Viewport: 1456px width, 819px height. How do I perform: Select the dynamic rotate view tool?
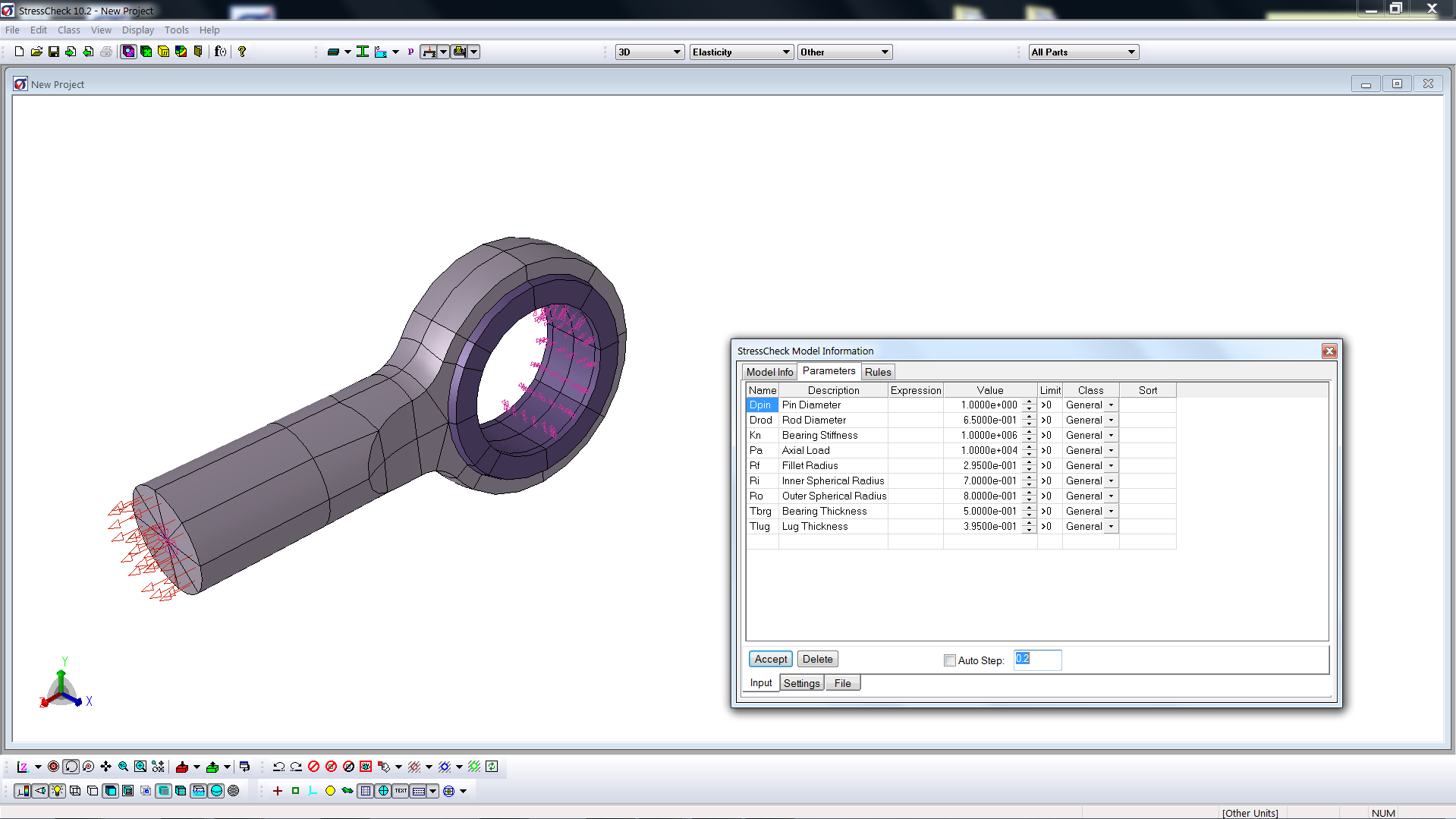pyautogui.click(x=70, y=767)
